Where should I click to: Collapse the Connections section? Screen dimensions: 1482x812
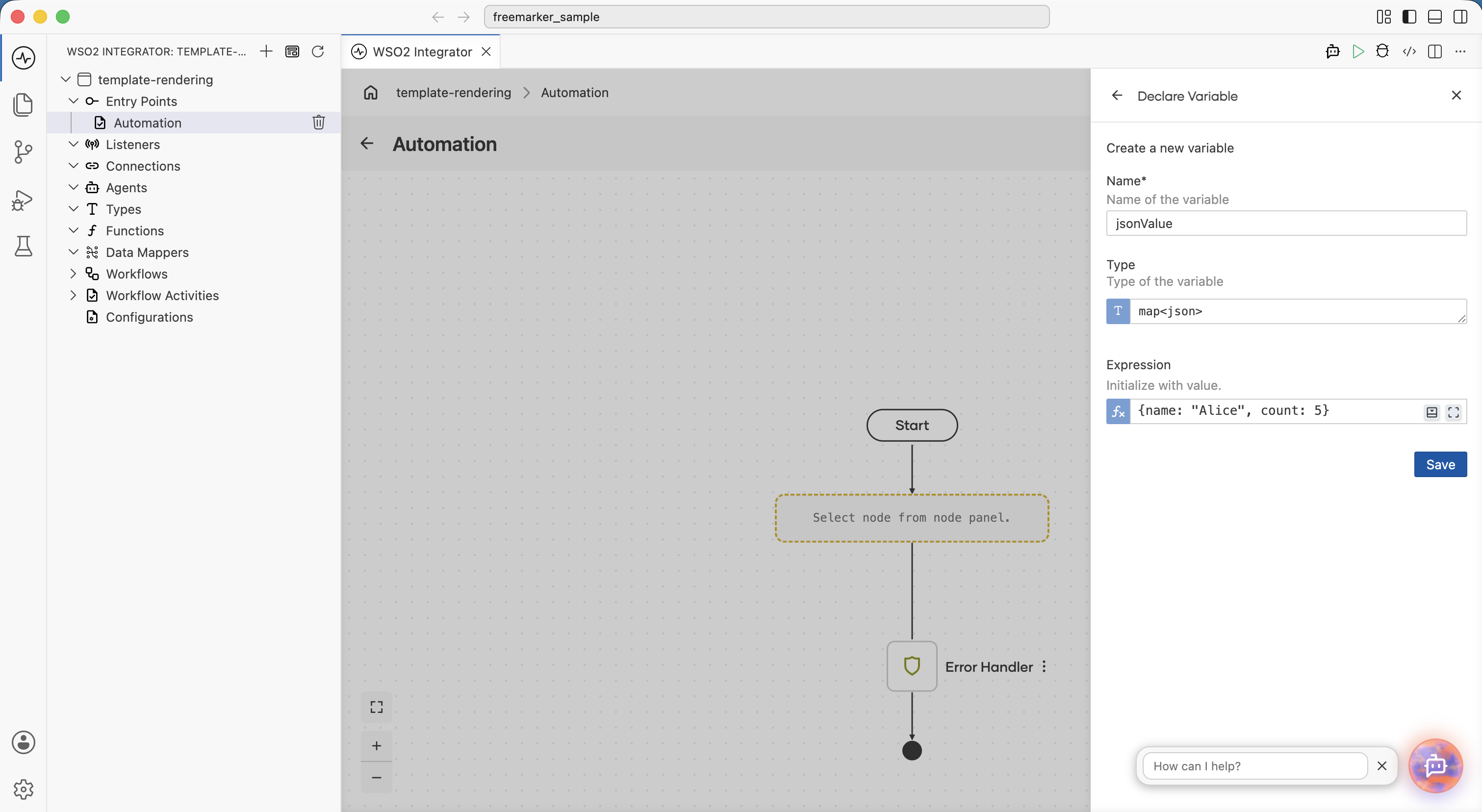pos(73,166)
